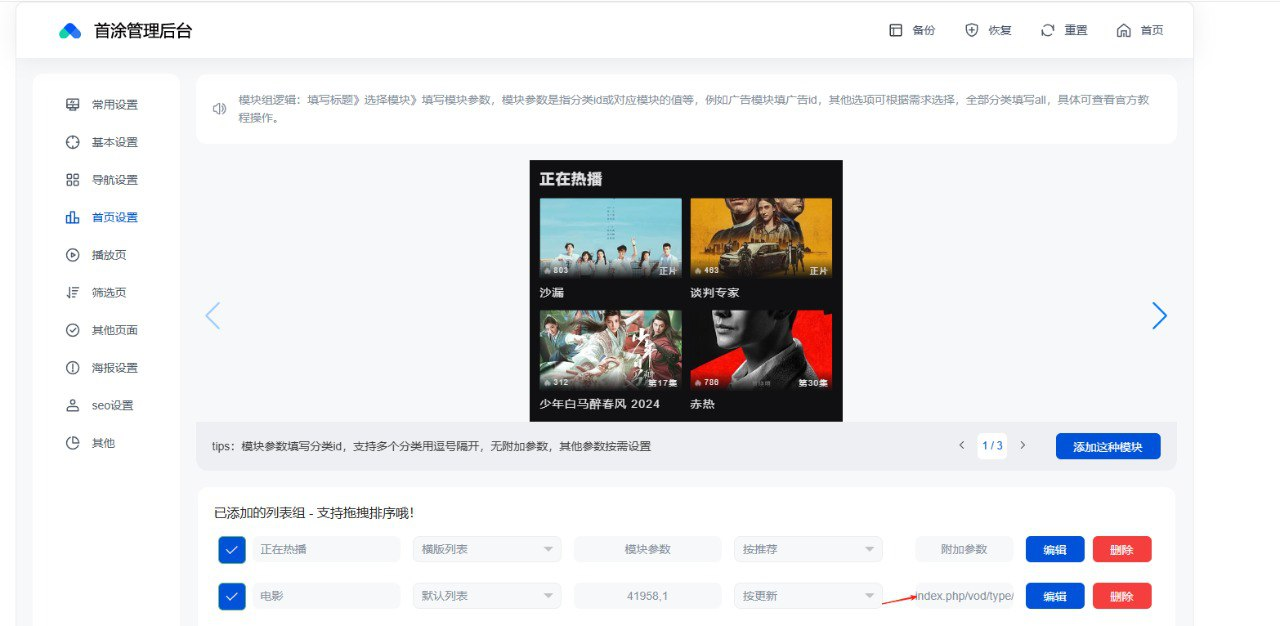Click the index.php/vod/type/ parameter field
Image resolution: width=1280 pixels, height=626 pixels.
964,596
